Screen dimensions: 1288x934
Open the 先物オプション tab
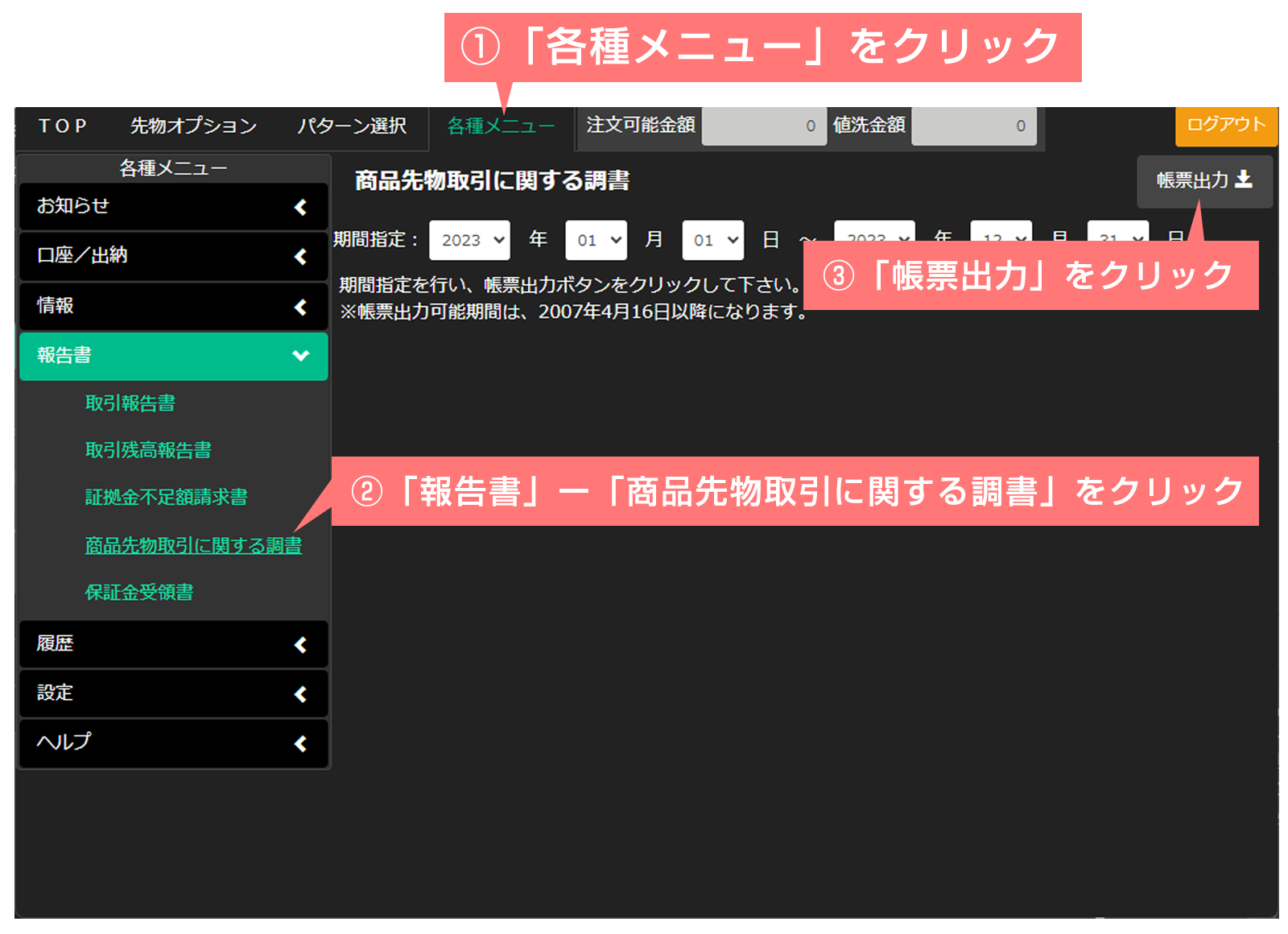point(193,126)
